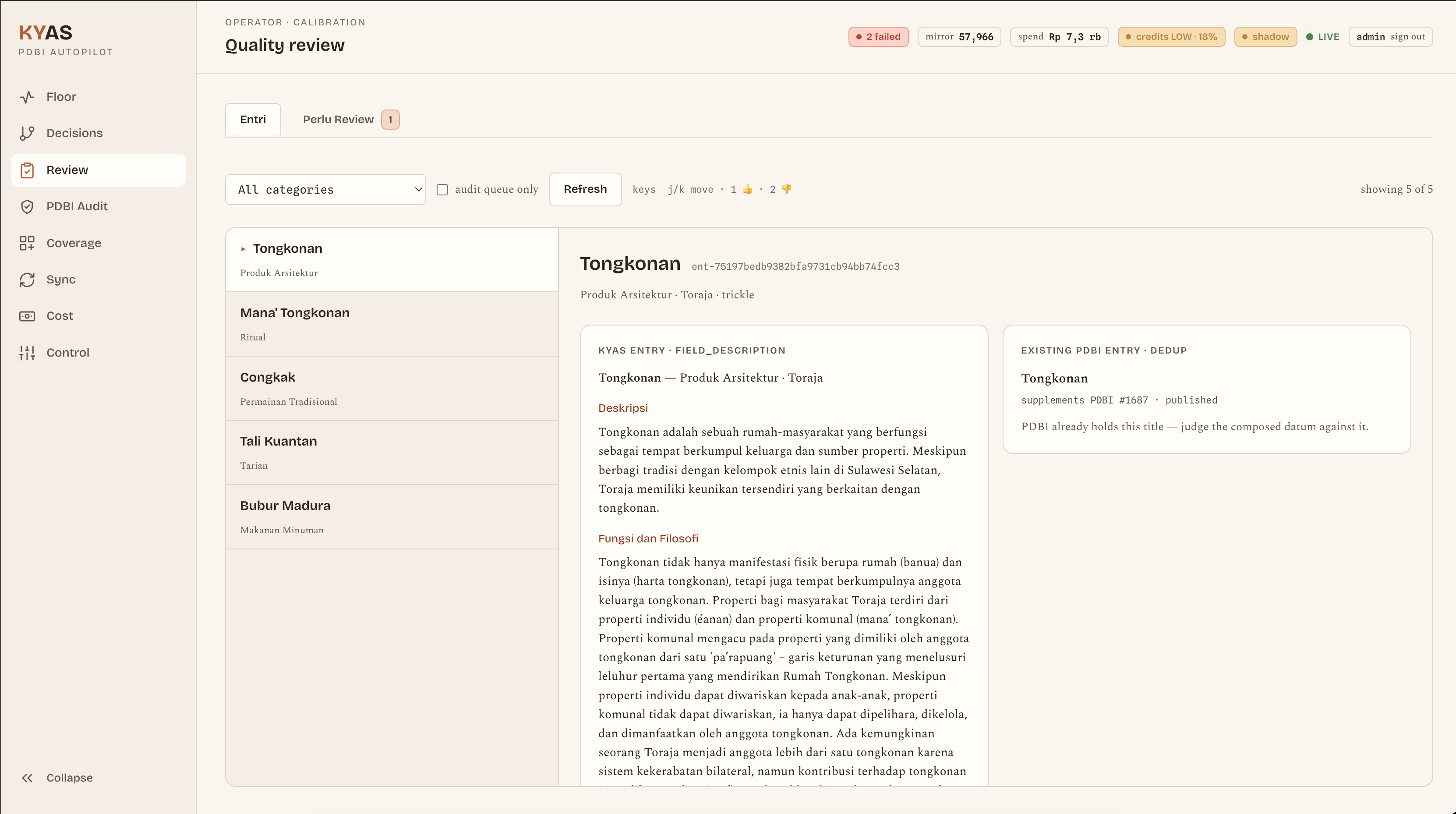This screenshot has width=1456, height=814.
Task: Click the Coverage grid icon
Action: pyautogui.click(x=27, y=243)
